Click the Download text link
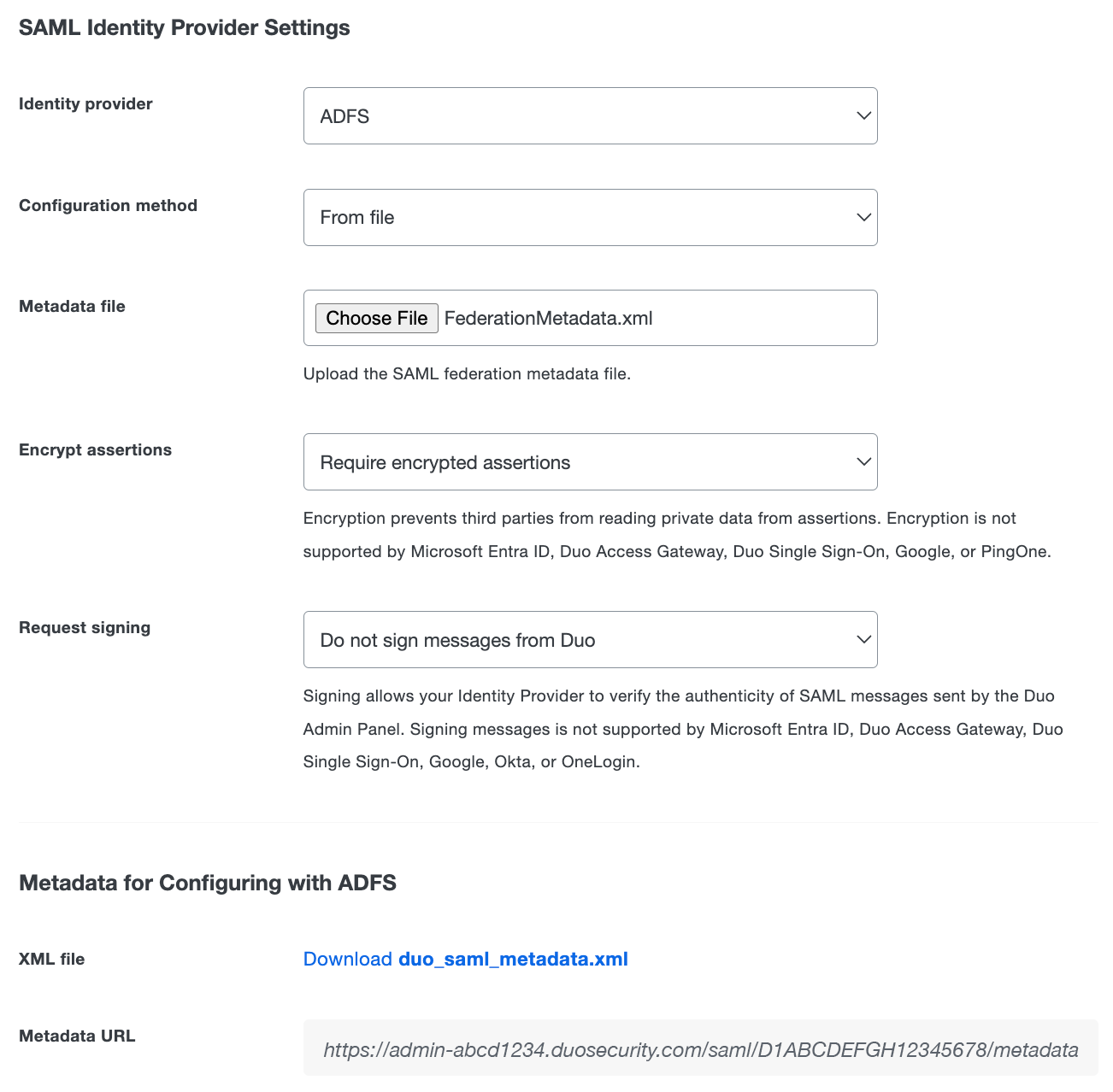Screen dimensions: 1113x1092 (345, 959)
